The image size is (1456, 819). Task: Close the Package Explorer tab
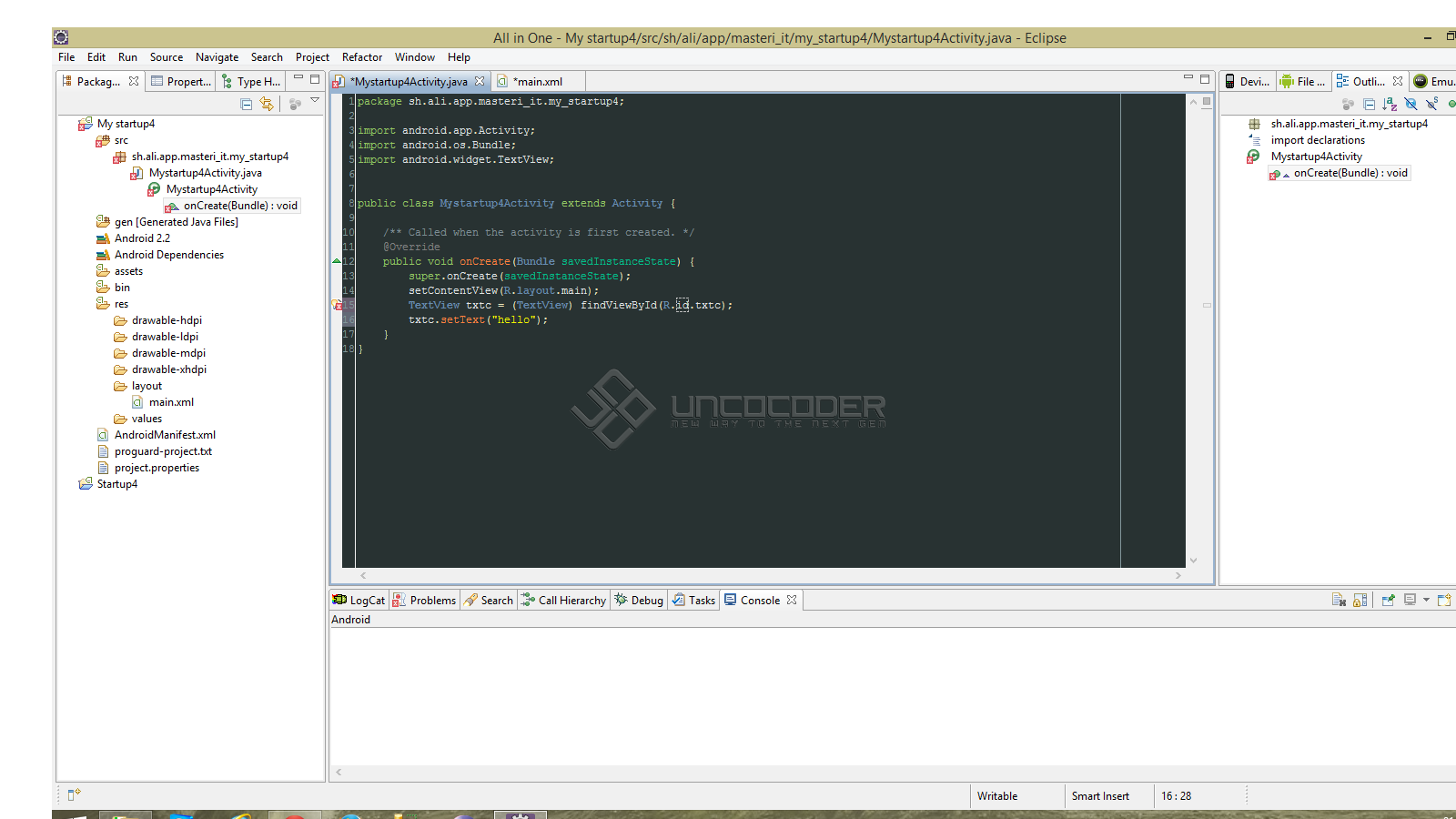(x=134, y=81)
